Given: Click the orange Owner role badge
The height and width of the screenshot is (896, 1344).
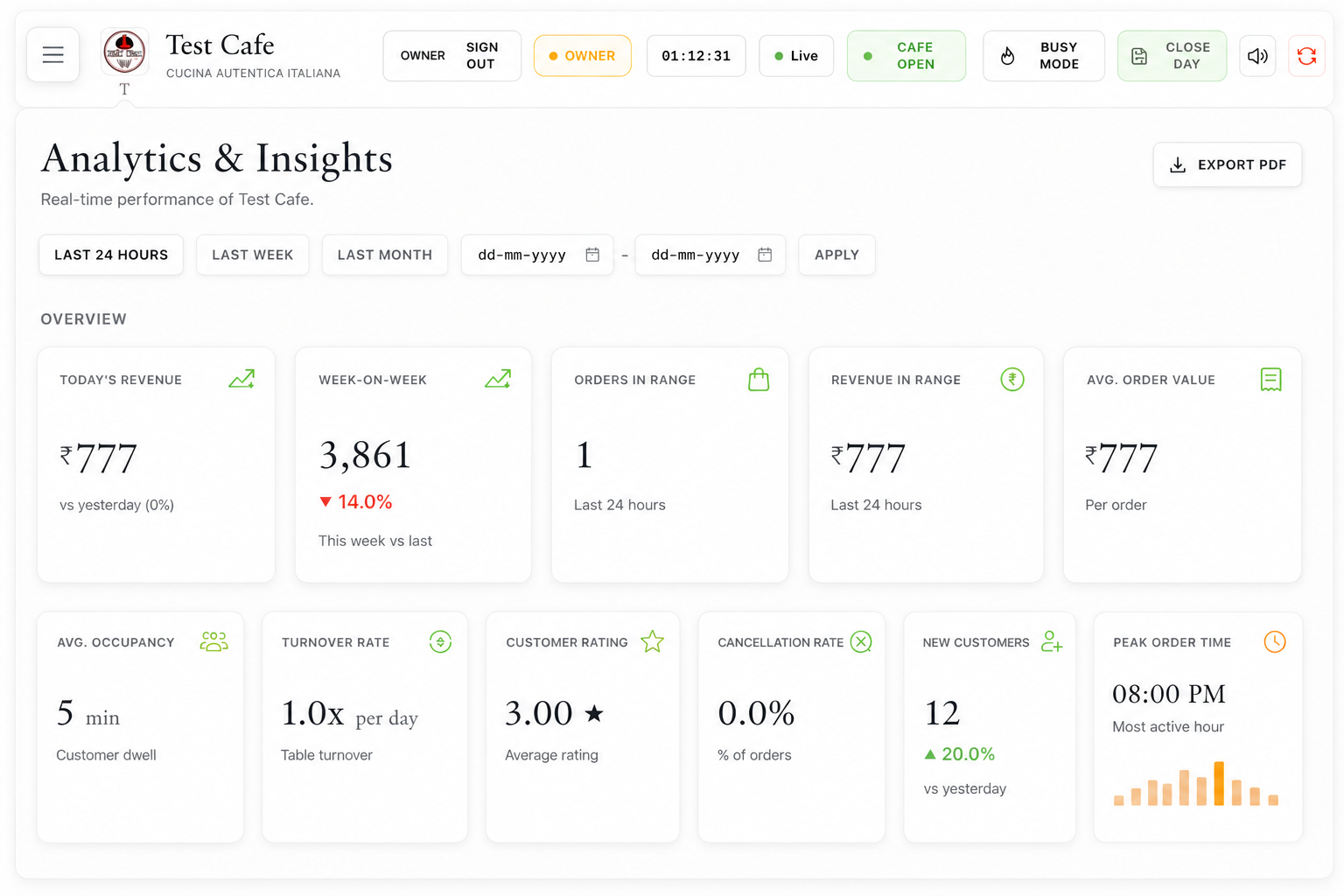Looking at the screenshot, I should pos(583,56).
